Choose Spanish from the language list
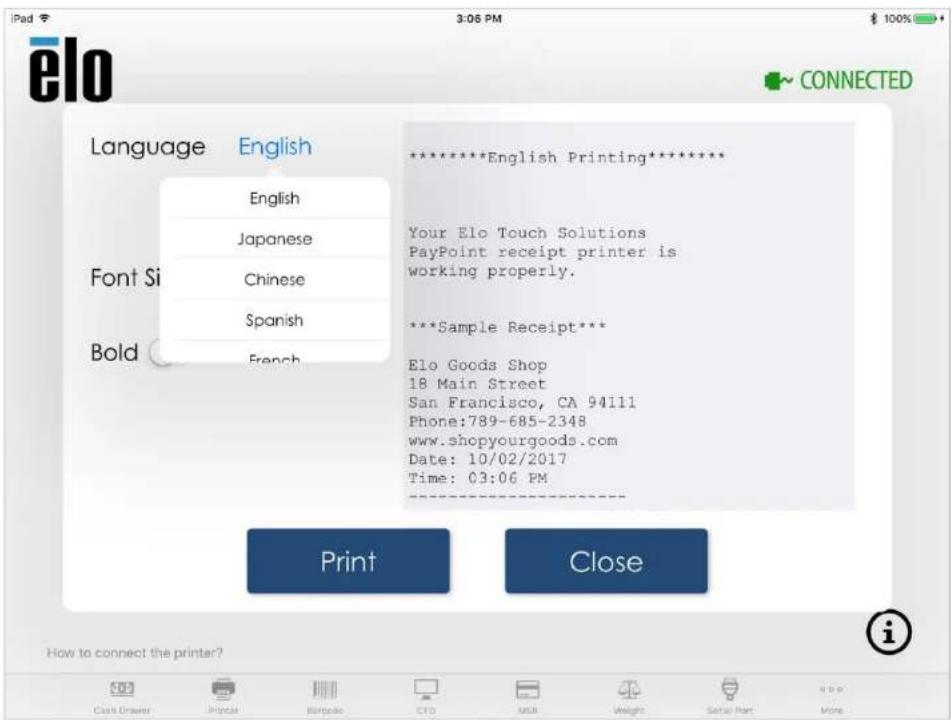Image resolution: width=951 pixels, height=720 pixels. (x=275, y=320)
